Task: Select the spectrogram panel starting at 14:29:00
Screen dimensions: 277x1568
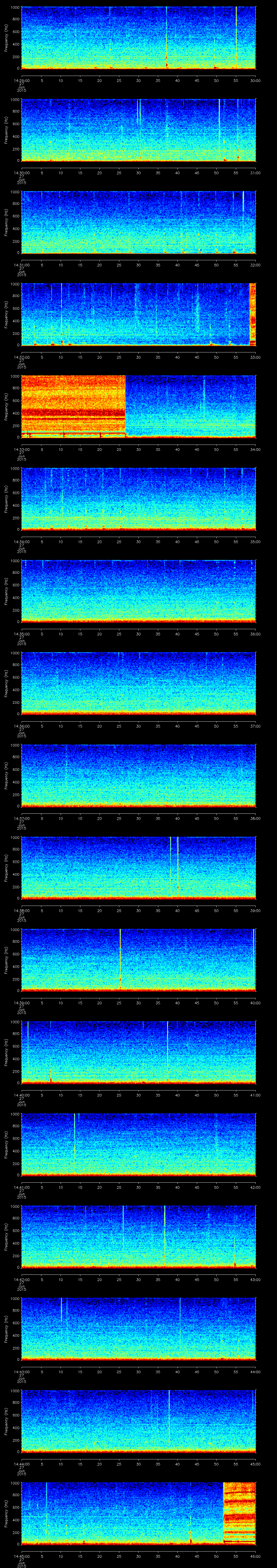Action: tap(138, 38)
